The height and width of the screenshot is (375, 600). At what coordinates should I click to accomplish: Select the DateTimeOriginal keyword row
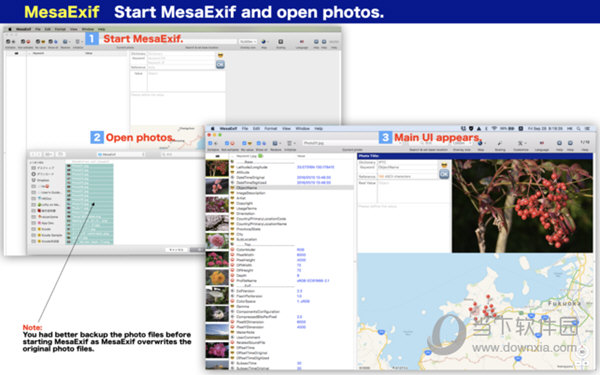click(291, 178)
